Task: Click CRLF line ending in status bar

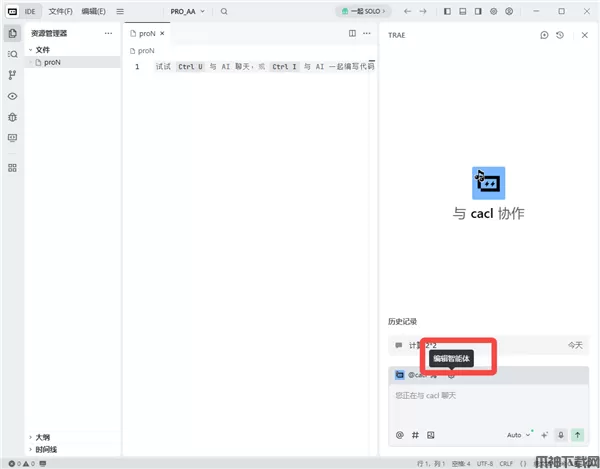Action: (506, 464)
